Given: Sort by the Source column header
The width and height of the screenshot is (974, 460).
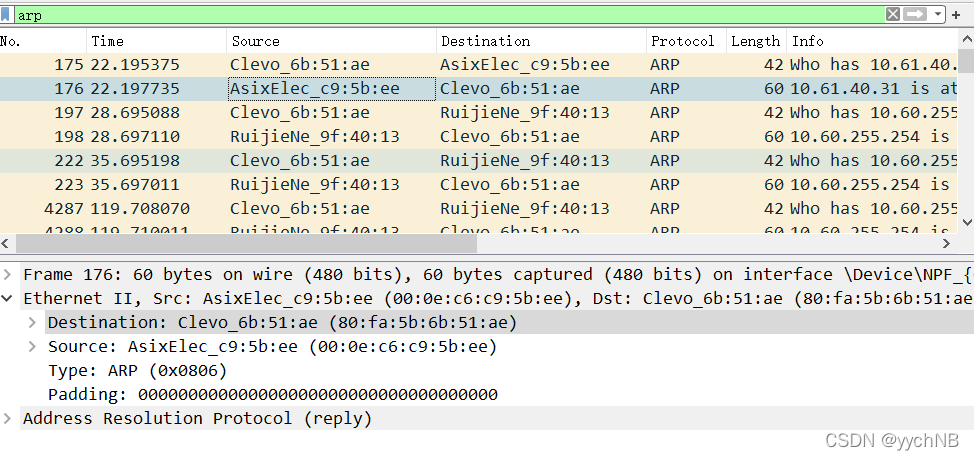Looking at the screenshot, I should point(332,41).
